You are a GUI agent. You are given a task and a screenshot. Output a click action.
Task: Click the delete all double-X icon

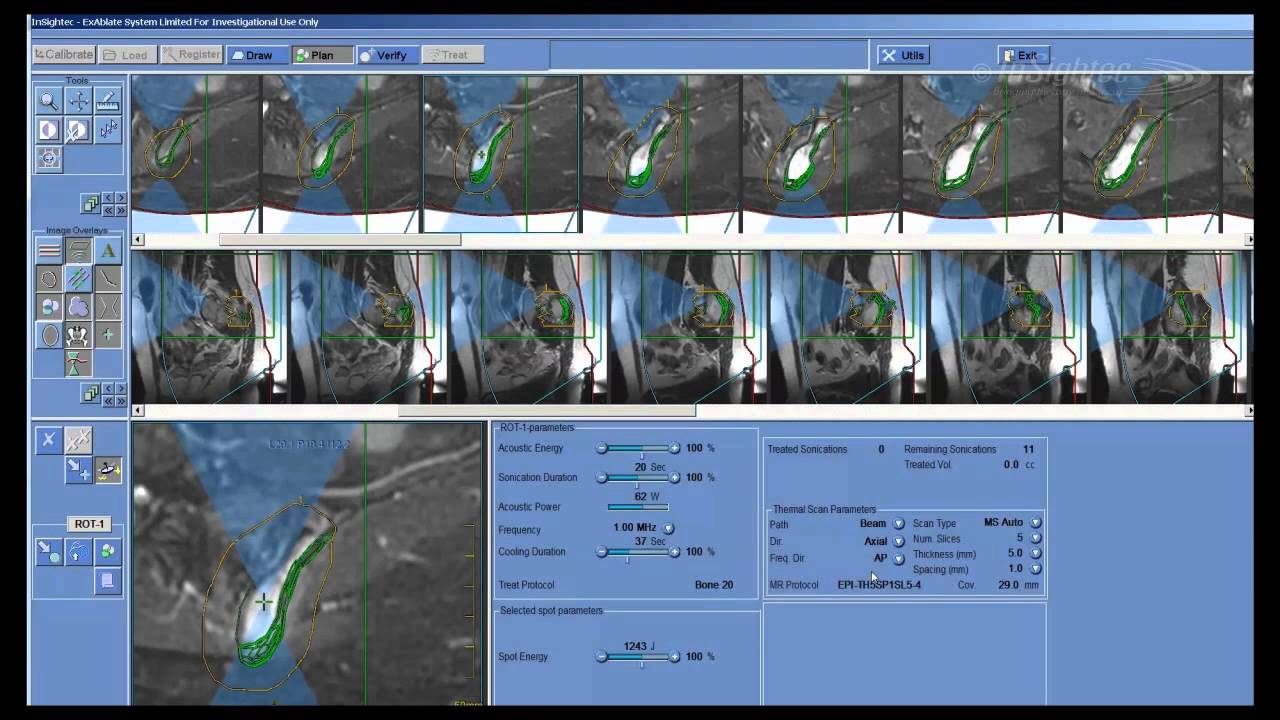click(x=78, y=440)
